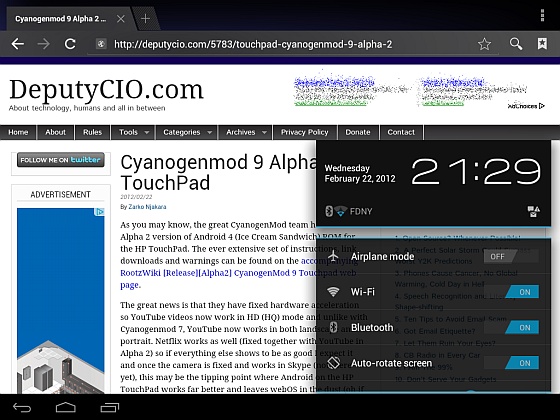The width and height of the screenshot is (560, 420).
Task: Tap the Airplane mode plane icon
Action: click(333, 256)
